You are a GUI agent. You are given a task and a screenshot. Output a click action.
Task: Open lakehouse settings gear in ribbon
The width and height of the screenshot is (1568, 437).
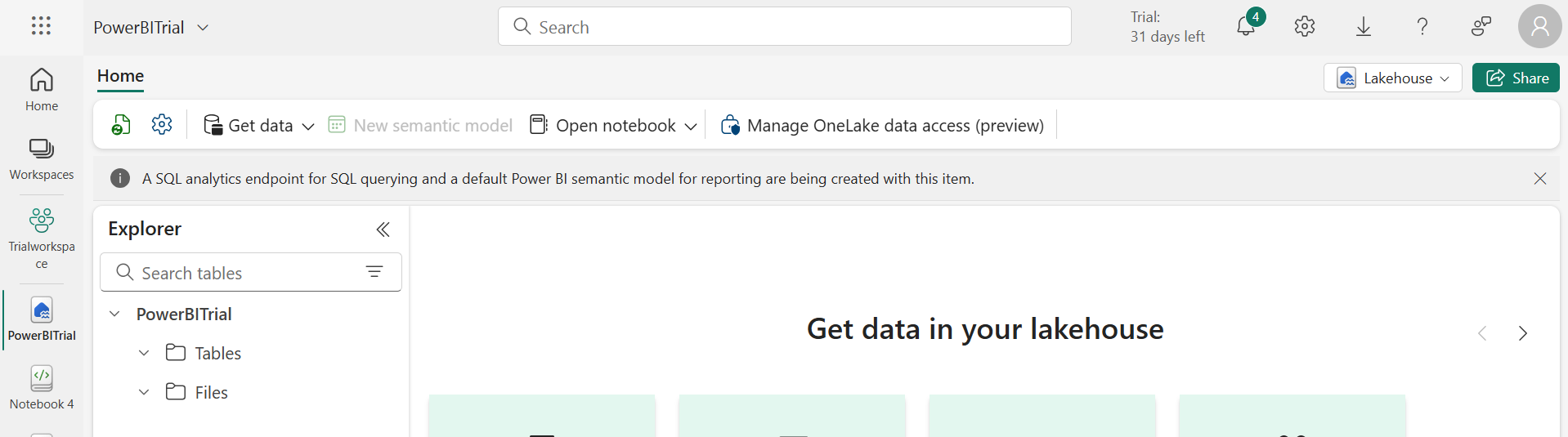click(x=162, y=125)
